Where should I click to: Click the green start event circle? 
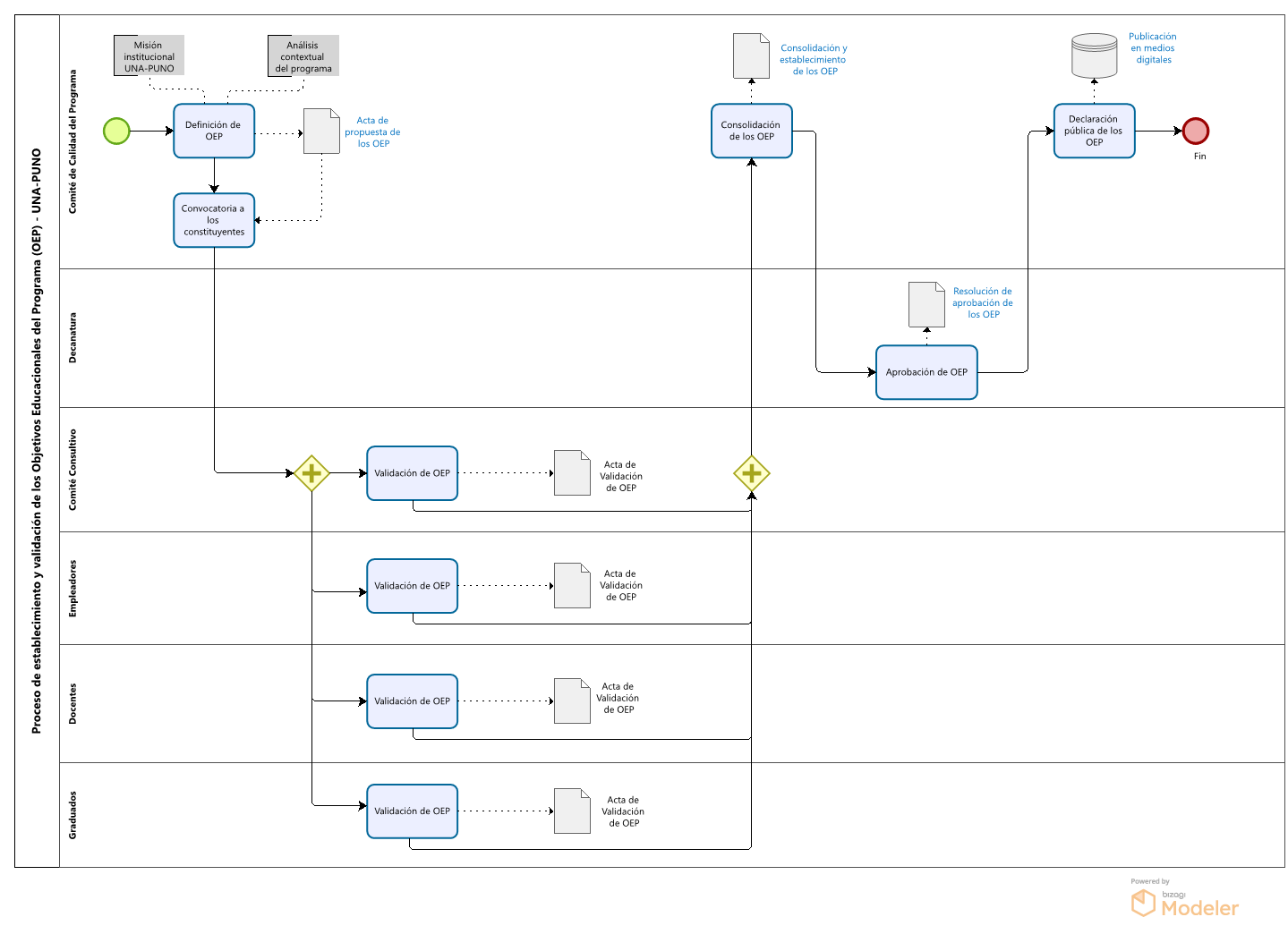coord(116,131)
